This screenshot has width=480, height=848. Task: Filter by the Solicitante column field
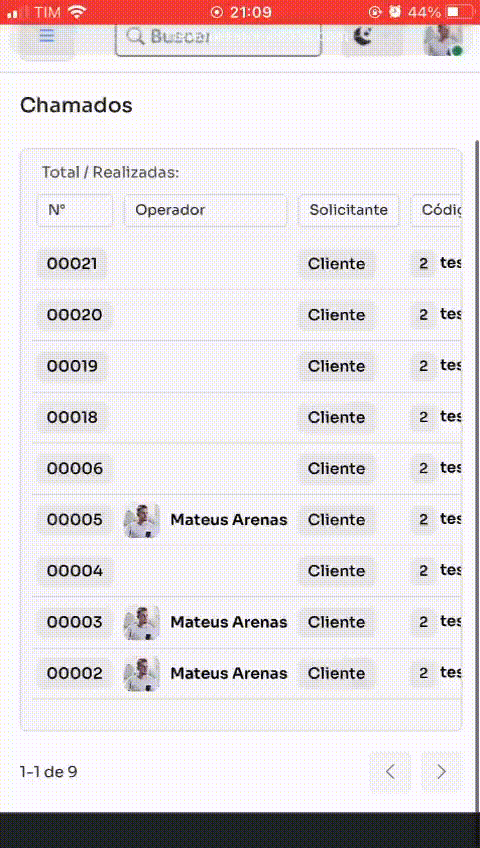click(x=348, y=210)
